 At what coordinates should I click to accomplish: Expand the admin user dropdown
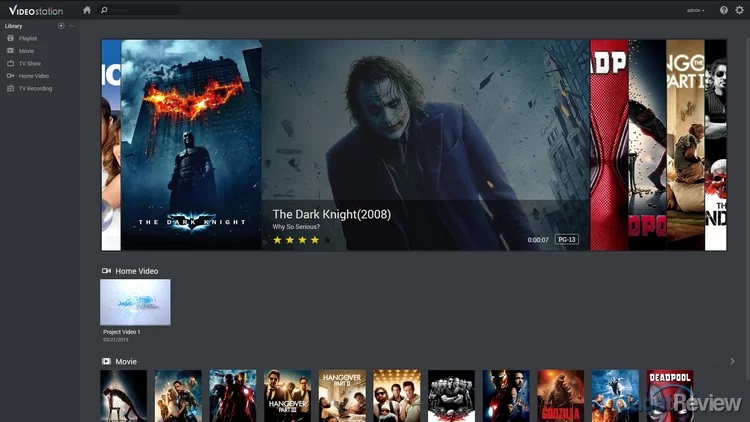pyautogui.click(x=695, y=10)
